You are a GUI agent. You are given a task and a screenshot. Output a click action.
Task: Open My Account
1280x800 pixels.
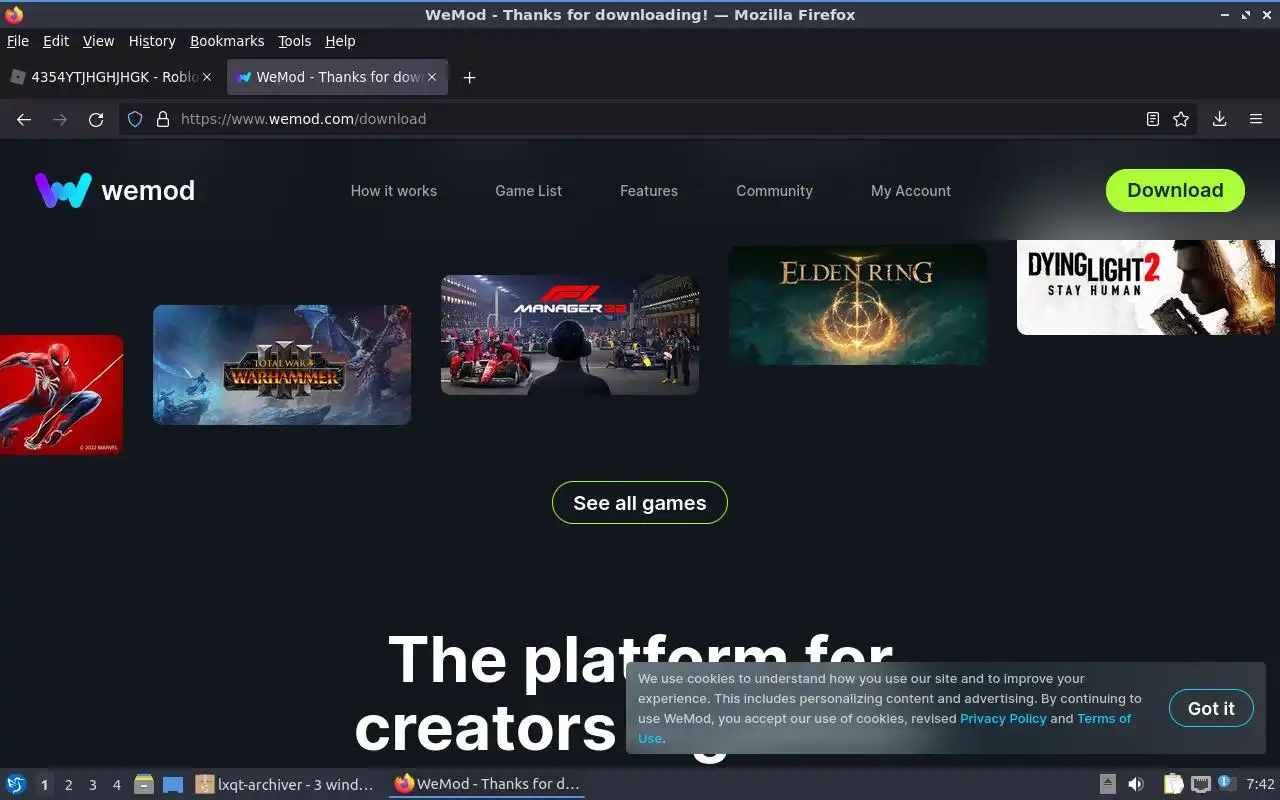coord(911,191)
